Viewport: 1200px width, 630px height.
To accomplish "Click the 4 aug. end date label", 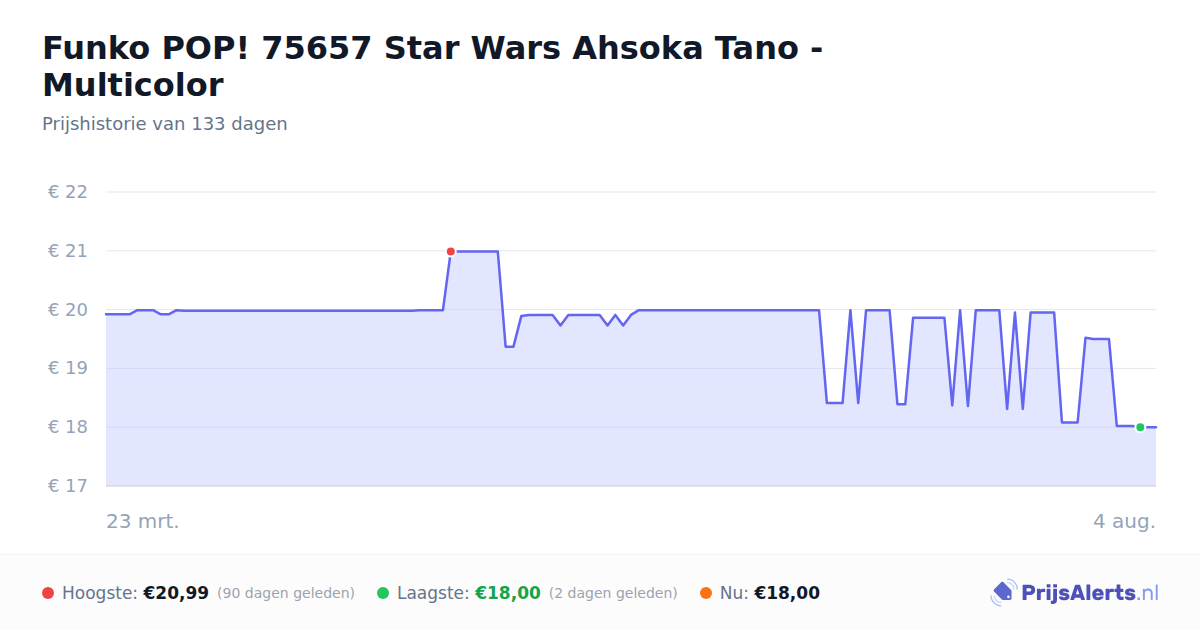I will [x=1124, y=521].
